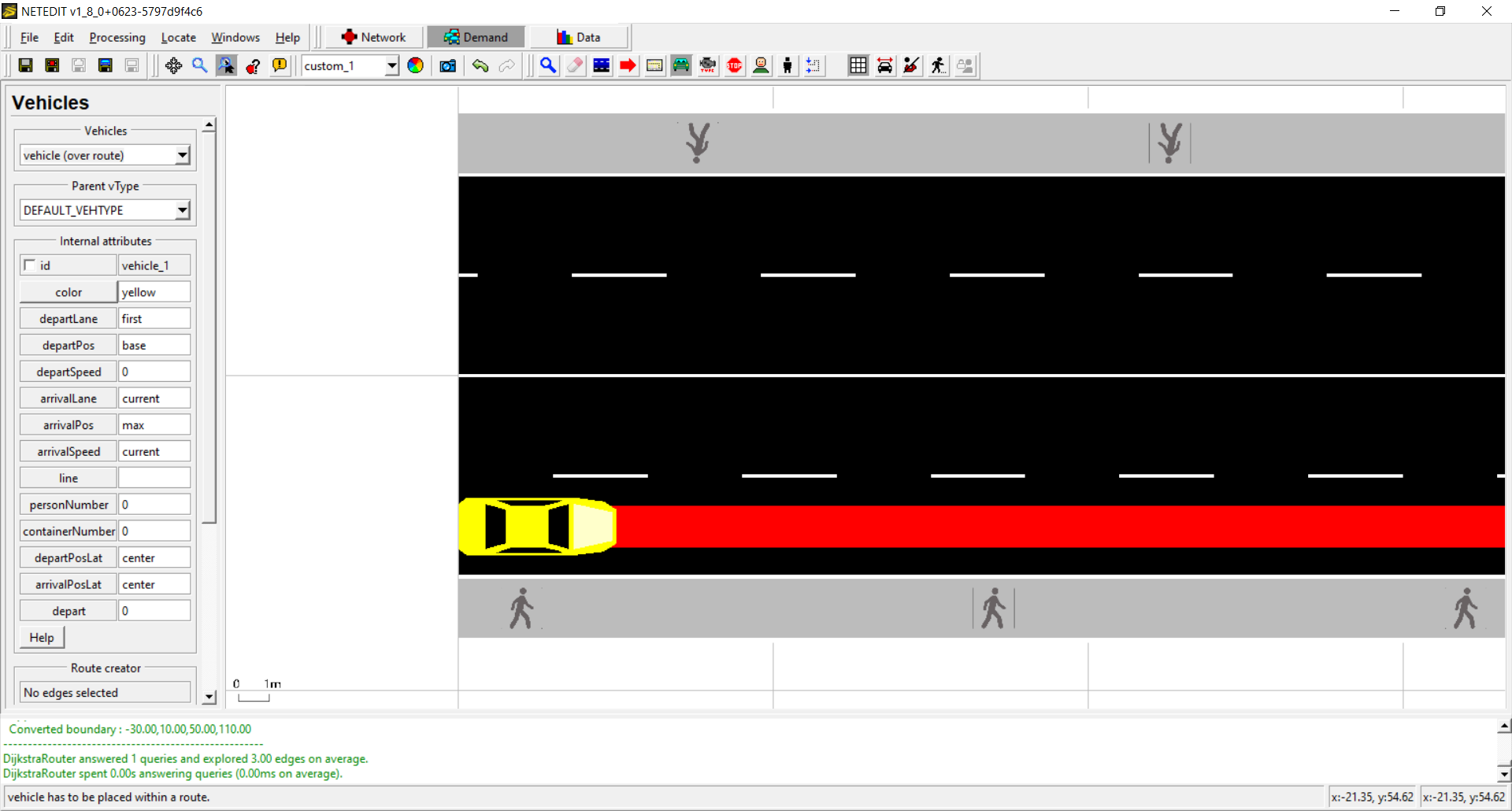Activate the stop sign mode icon
The width and height of the screenshot is (1512, 811).
tap(734, 66)
